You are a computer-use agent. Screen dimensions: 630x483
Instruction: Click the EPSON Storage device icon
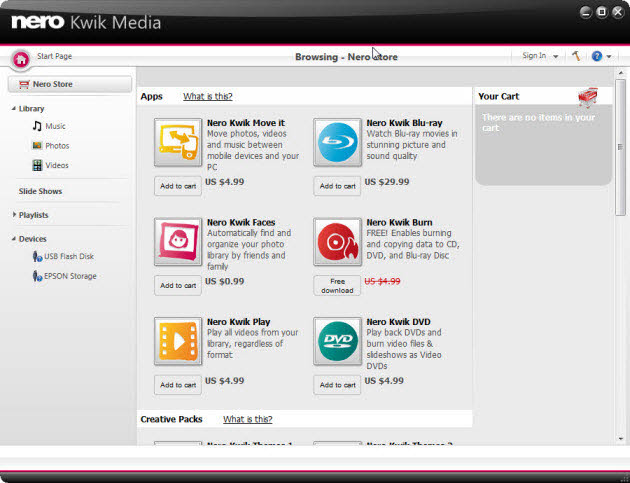pyautogui.click(x=37, y=276)
